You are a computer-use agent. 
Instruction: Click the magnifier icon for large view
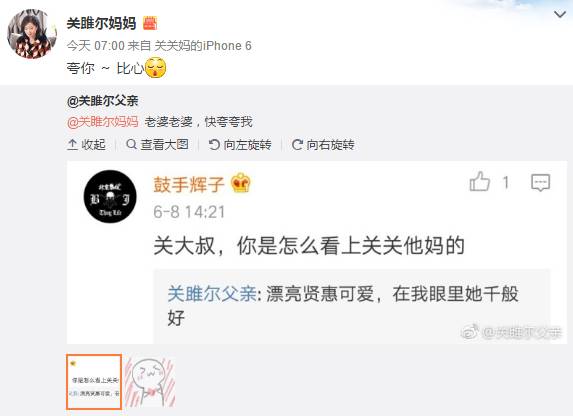click(x=131, y=144)
